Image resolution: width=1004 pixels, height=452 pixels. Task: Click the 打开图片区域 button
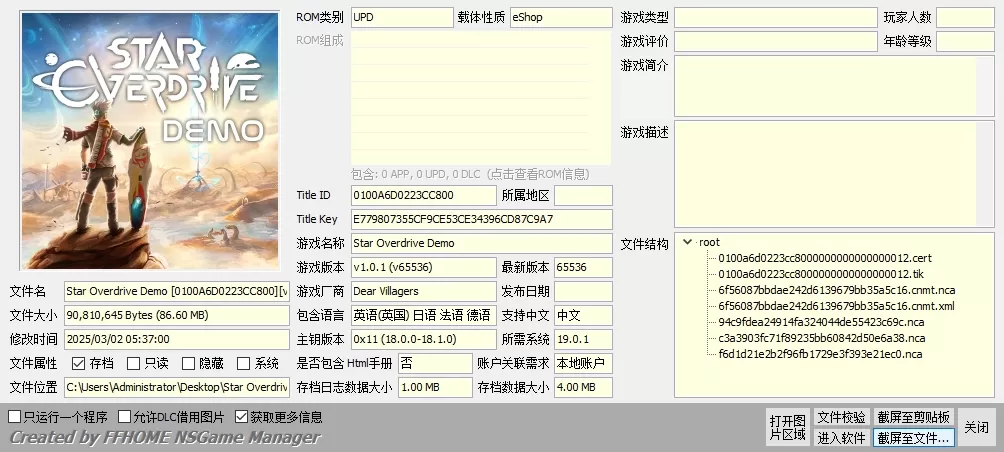[x=787, y=427]
